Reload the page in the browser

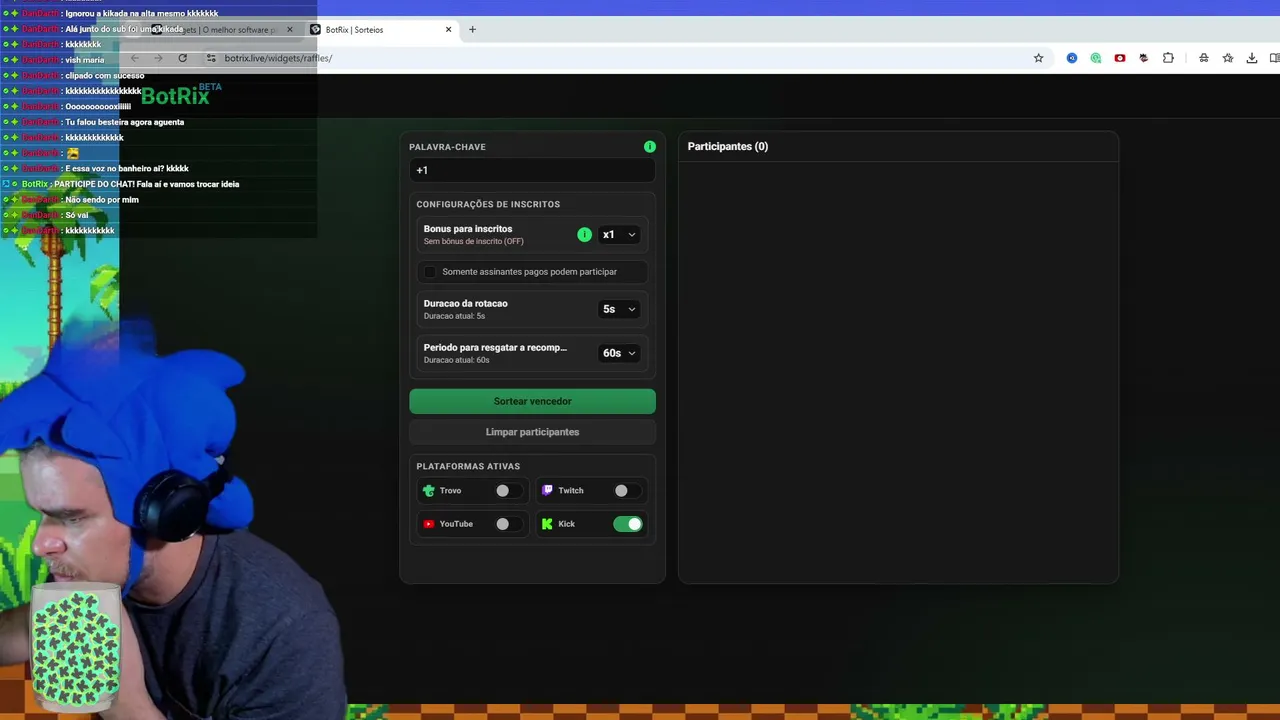(182, 58)
